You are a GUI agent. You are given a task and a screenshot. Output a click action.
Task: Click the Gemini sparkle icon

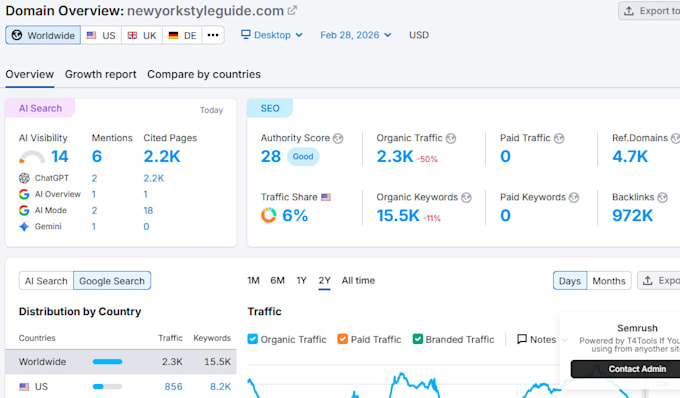coord(24,226)
